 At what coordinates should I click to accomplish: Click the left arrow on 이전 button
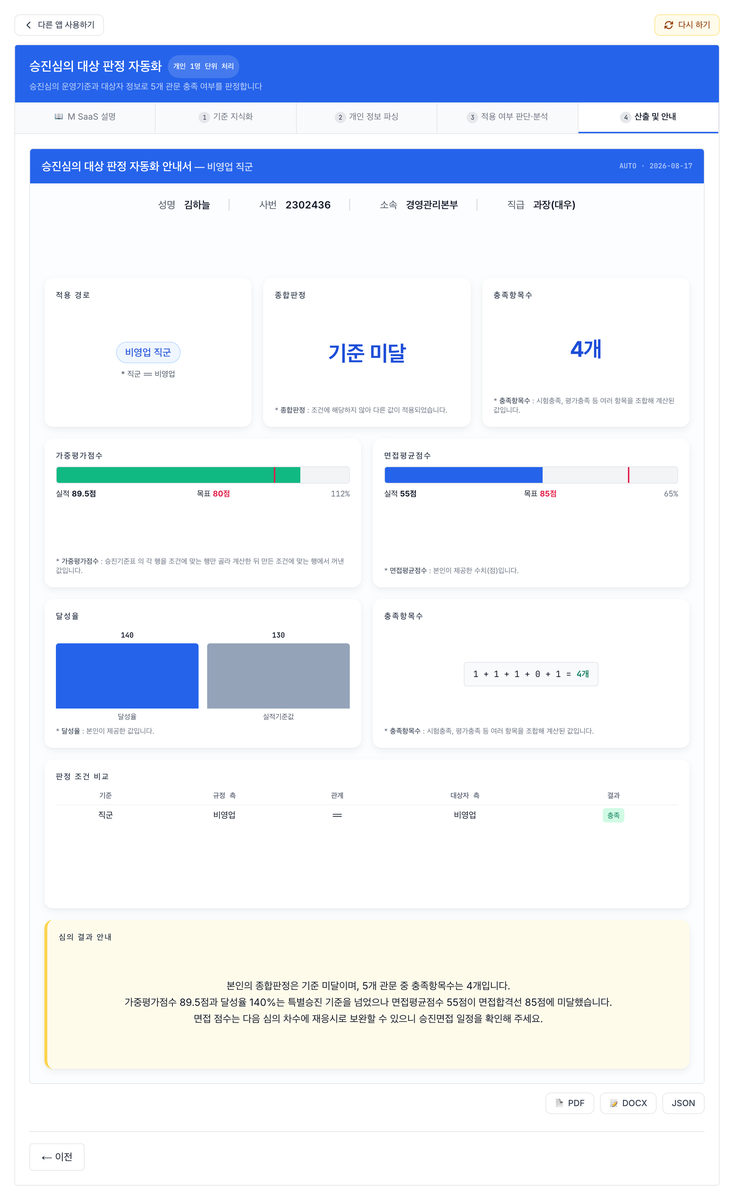click(x=46, y=1157)
